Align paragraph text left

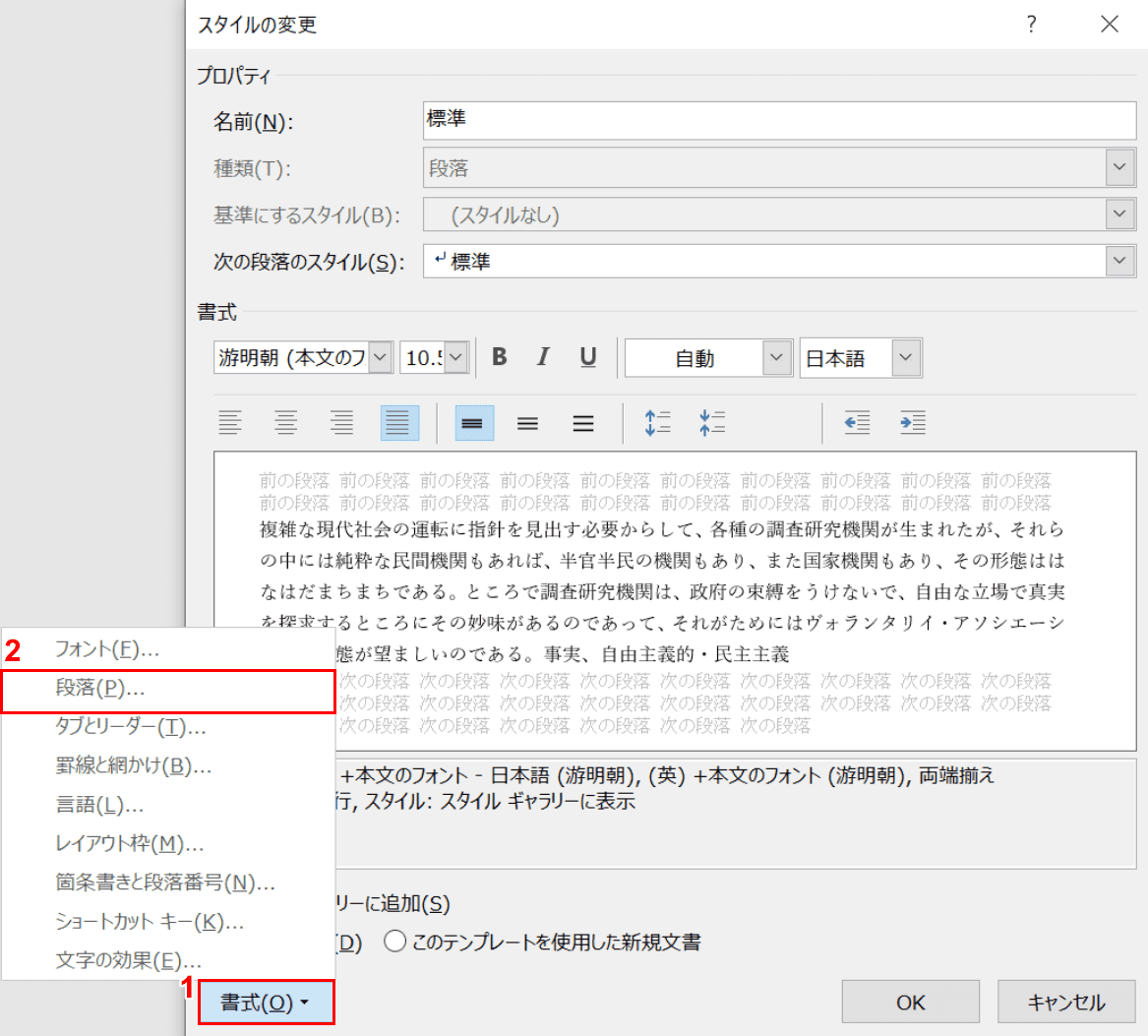[230, 423]
